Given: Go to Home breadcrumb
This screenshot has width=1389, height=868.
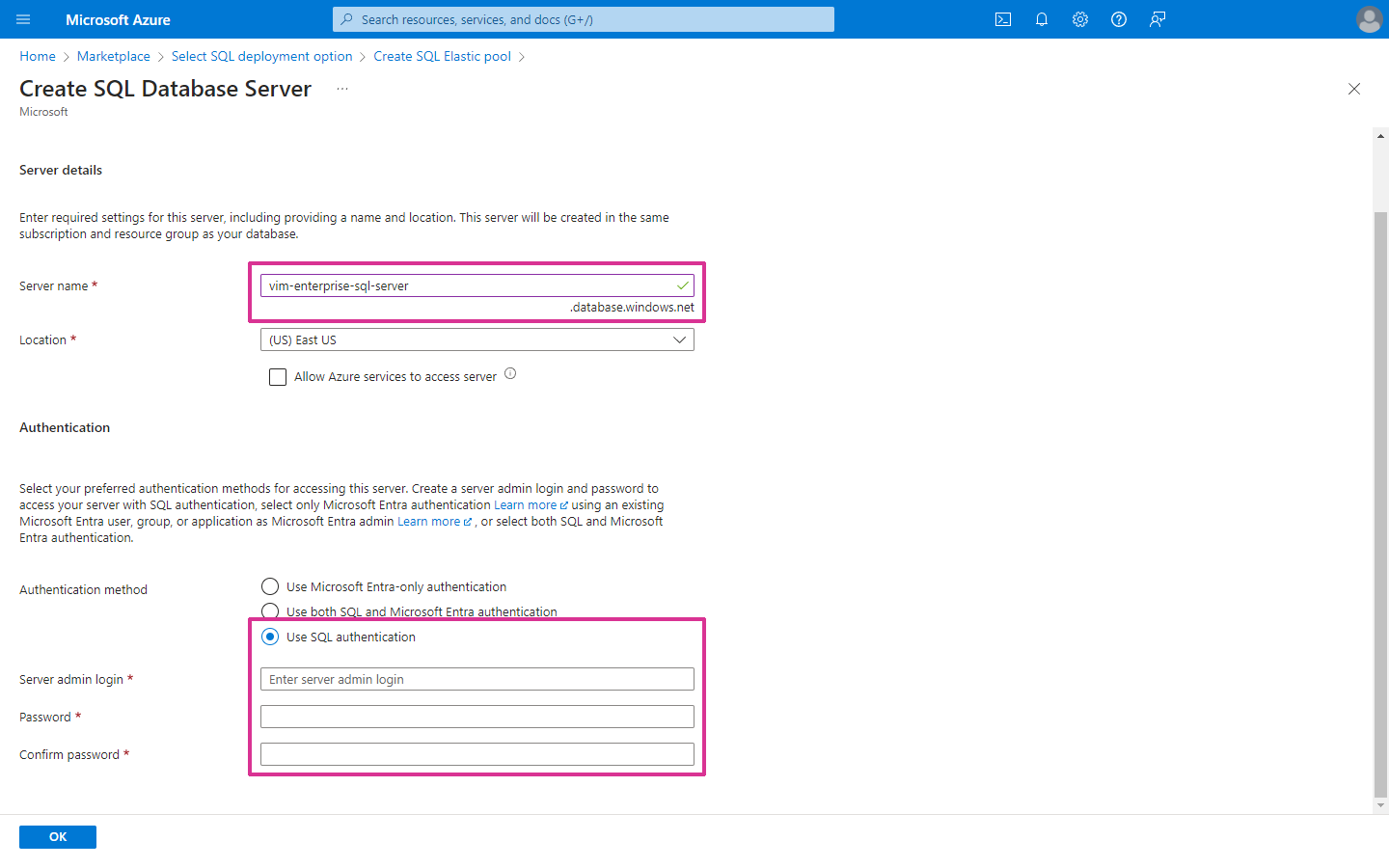Looking at the screenshot, I should tap(38, 56).
